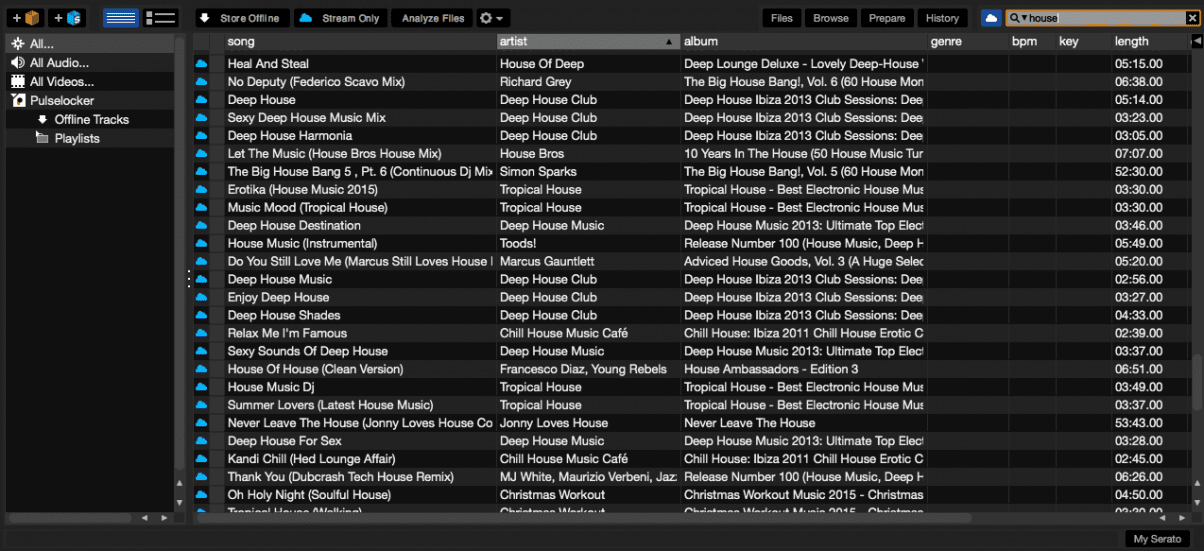1204x551 pixels.
Task: Switch to album art list view
Action: tap(160, 18)
